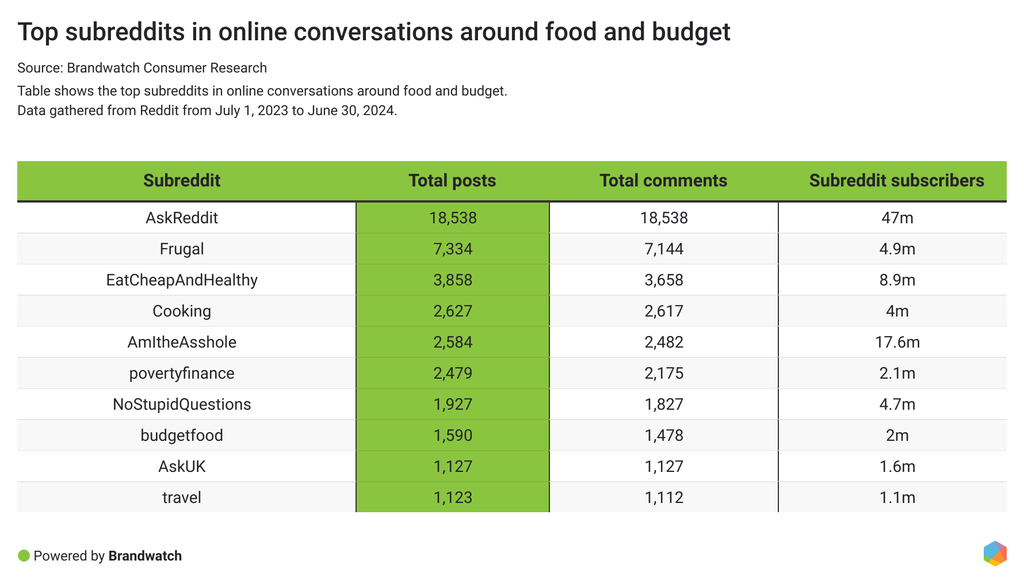Click the 47m subscribers value

[x=896, y=217]
